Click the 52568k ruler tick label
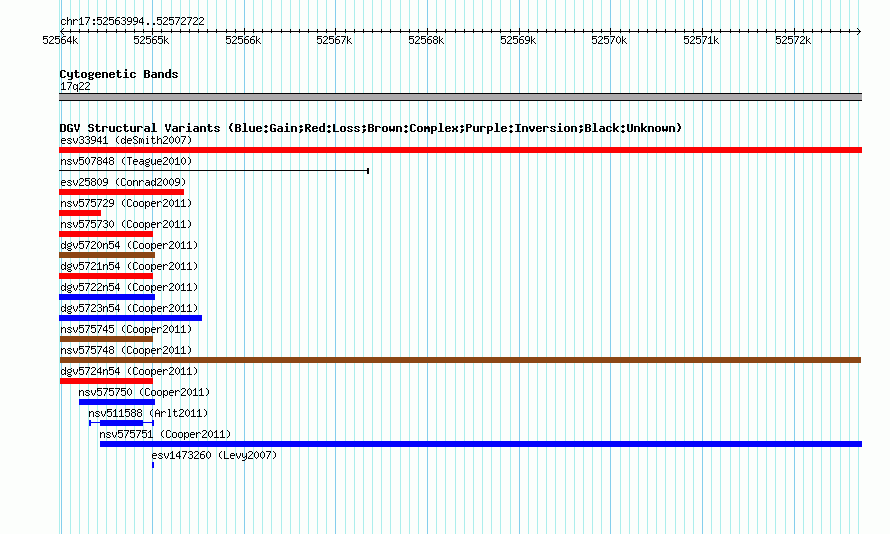Screen dimensions: 890x534 [426, 40]
